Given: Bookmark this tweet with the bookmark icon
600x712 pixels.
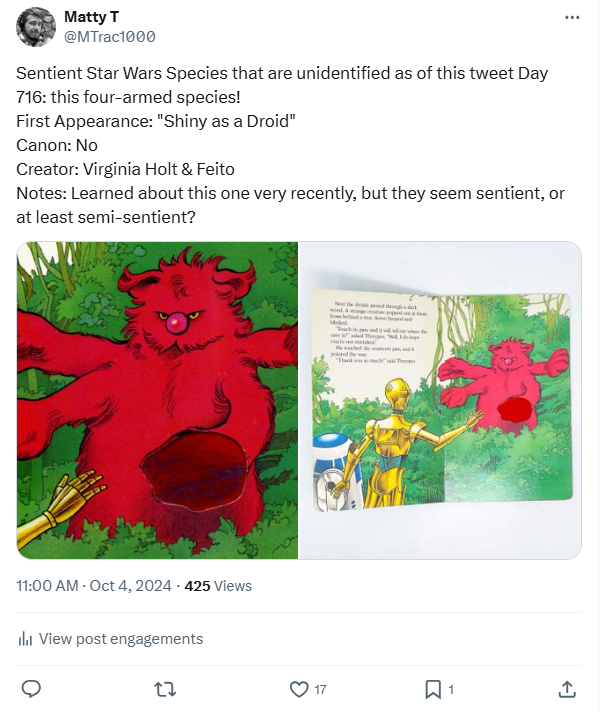Looking at the screenshot, I should point(433,689).
